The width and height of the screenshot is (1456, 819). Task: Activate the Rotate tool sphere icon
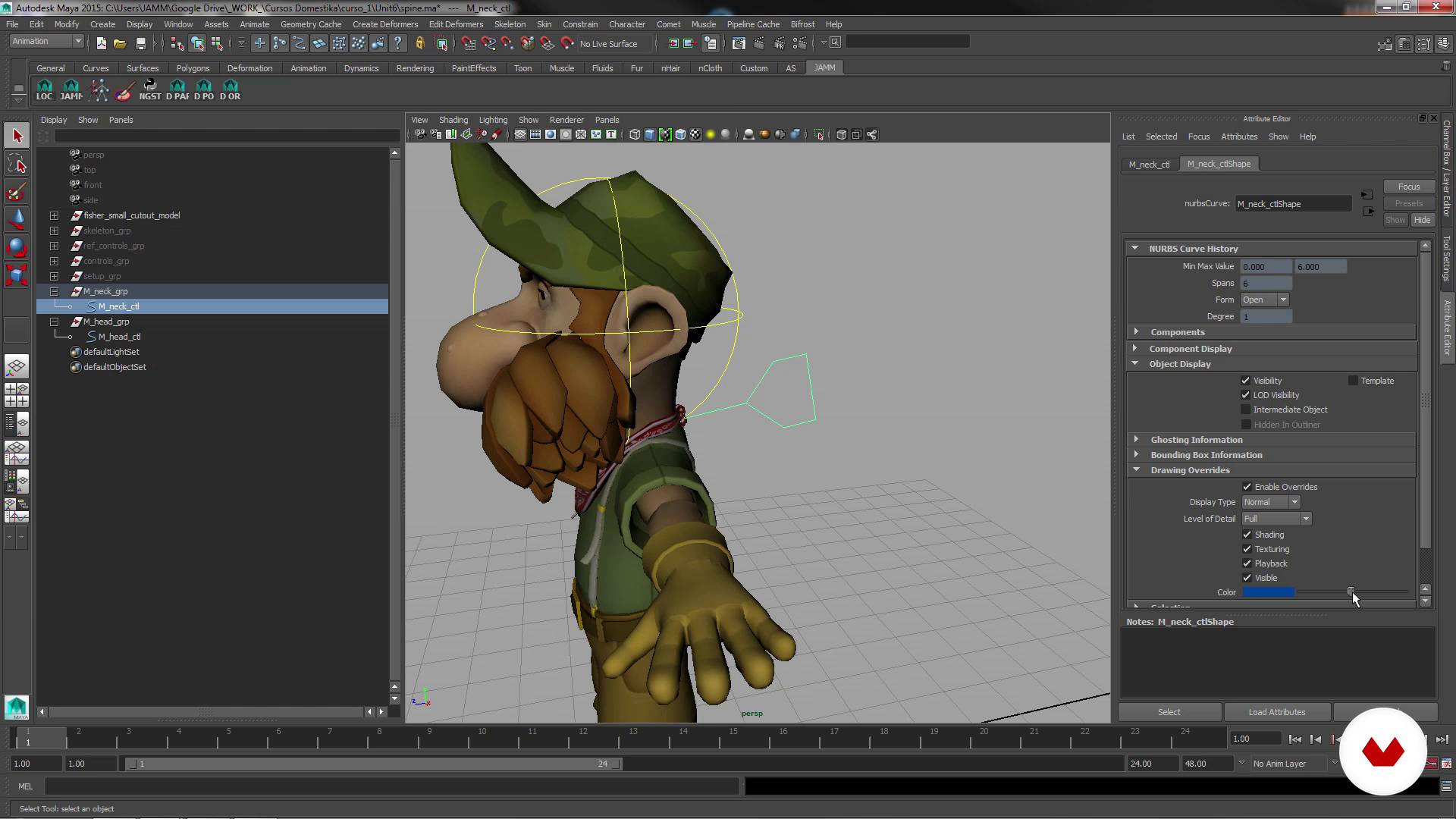[x=17, y=247]
